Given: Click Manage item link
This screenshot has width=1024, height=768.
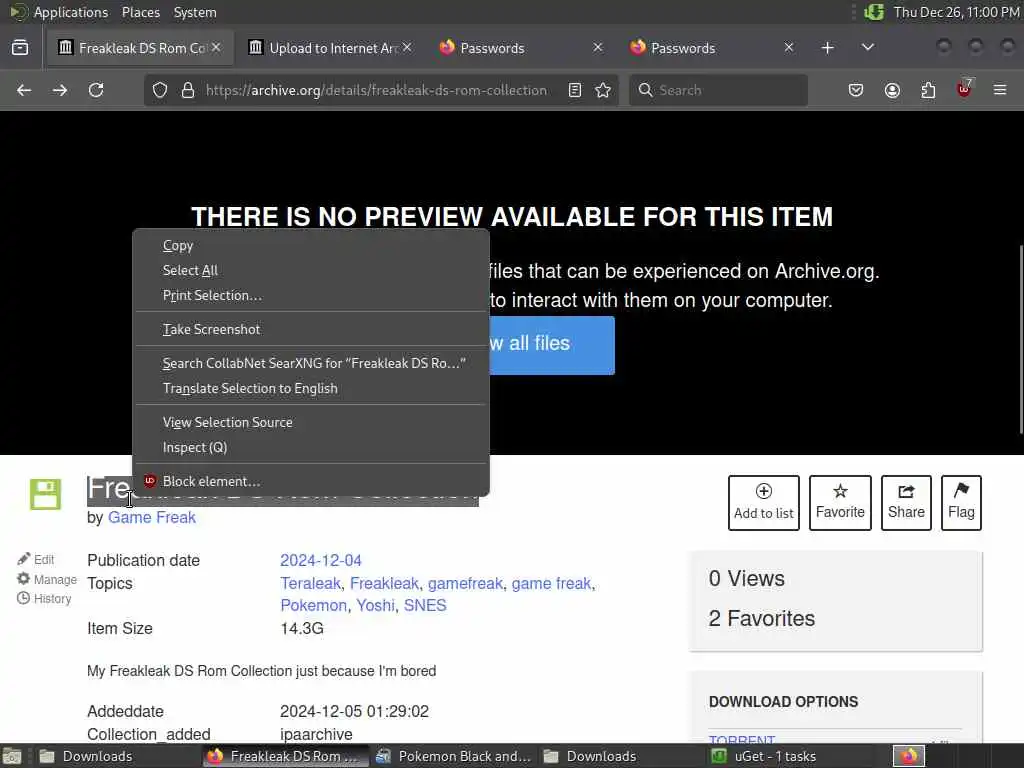Looking at the screenshot, I should tap(47, 579).
